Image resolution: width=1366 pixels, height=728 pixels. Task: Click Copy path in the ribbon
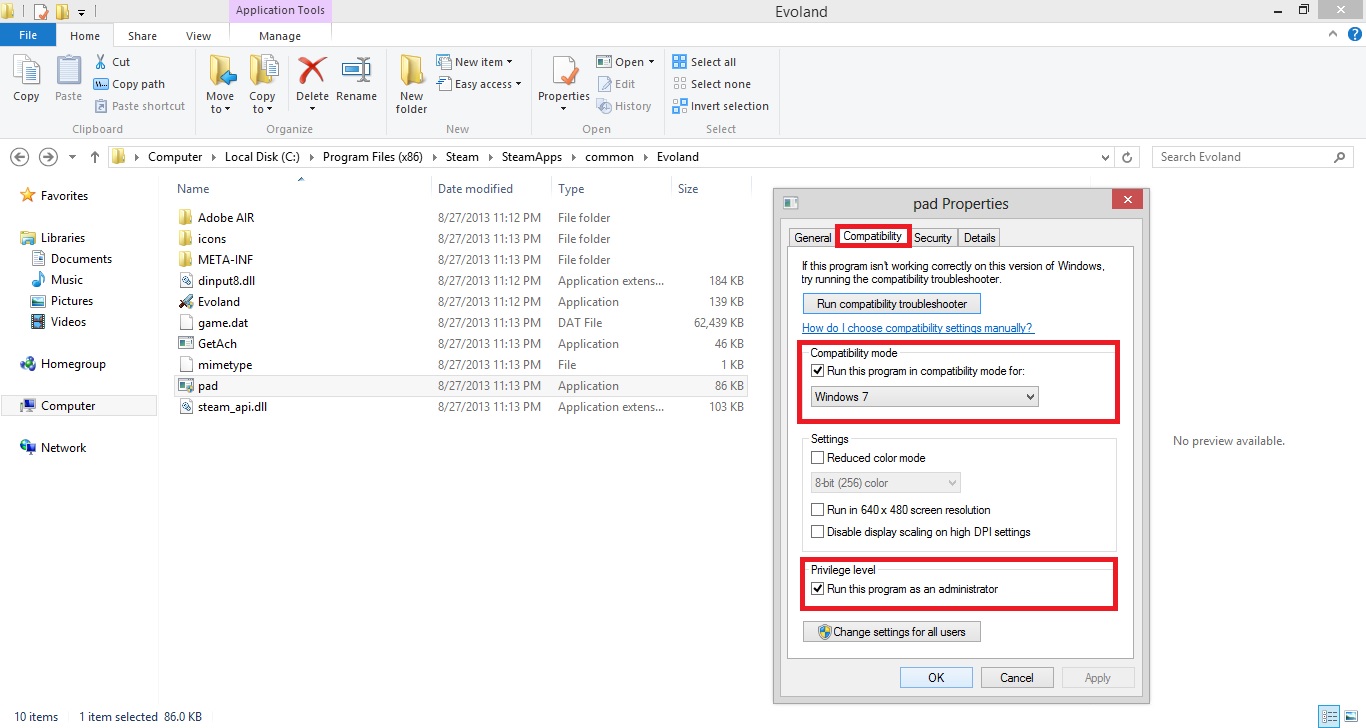(129, 84)
